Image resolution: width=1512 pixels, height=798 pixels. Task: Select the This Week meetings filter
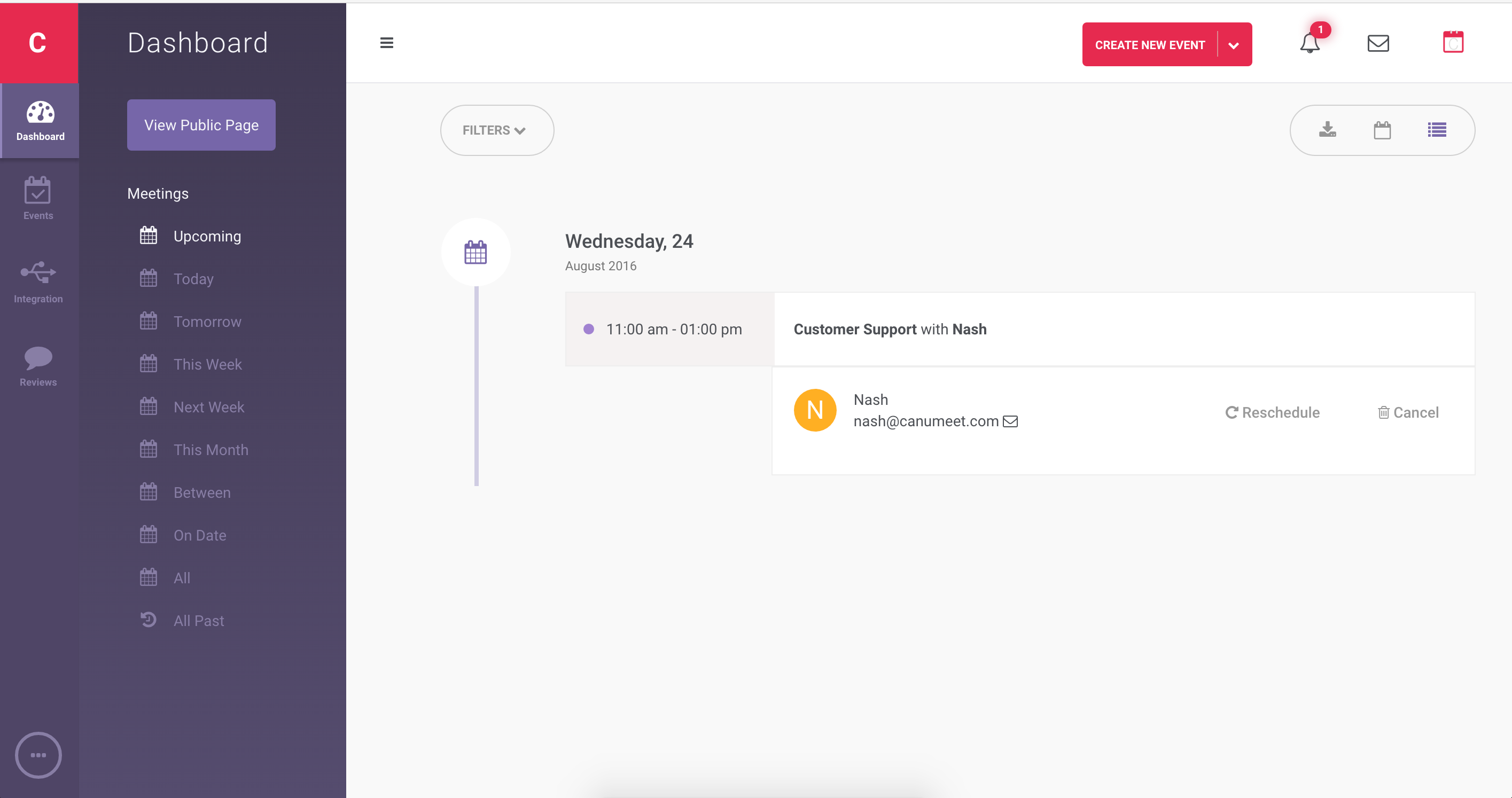pos(207,364)
